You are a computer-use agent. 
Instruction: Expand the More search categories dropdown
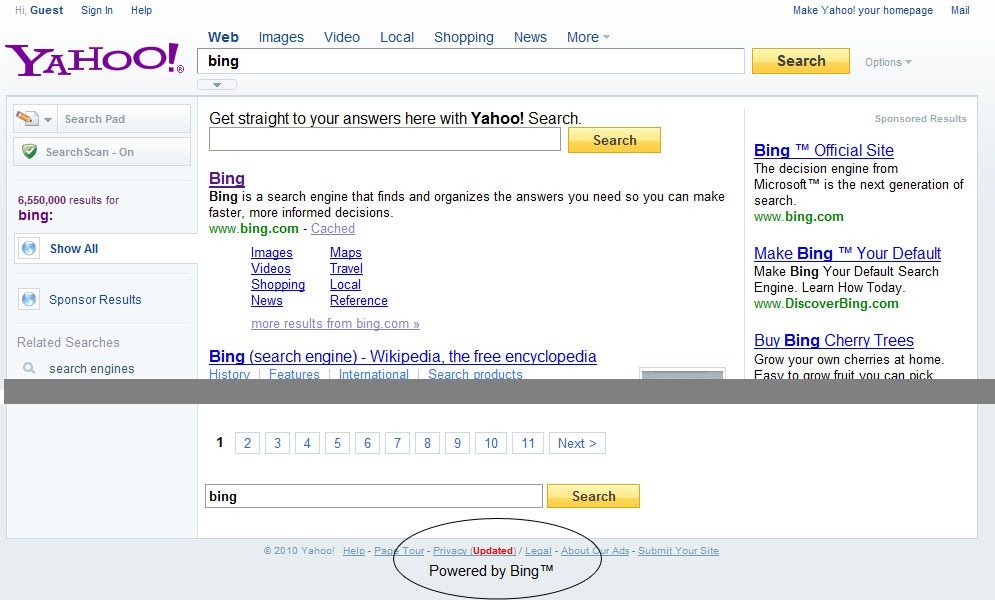point(588,37)
